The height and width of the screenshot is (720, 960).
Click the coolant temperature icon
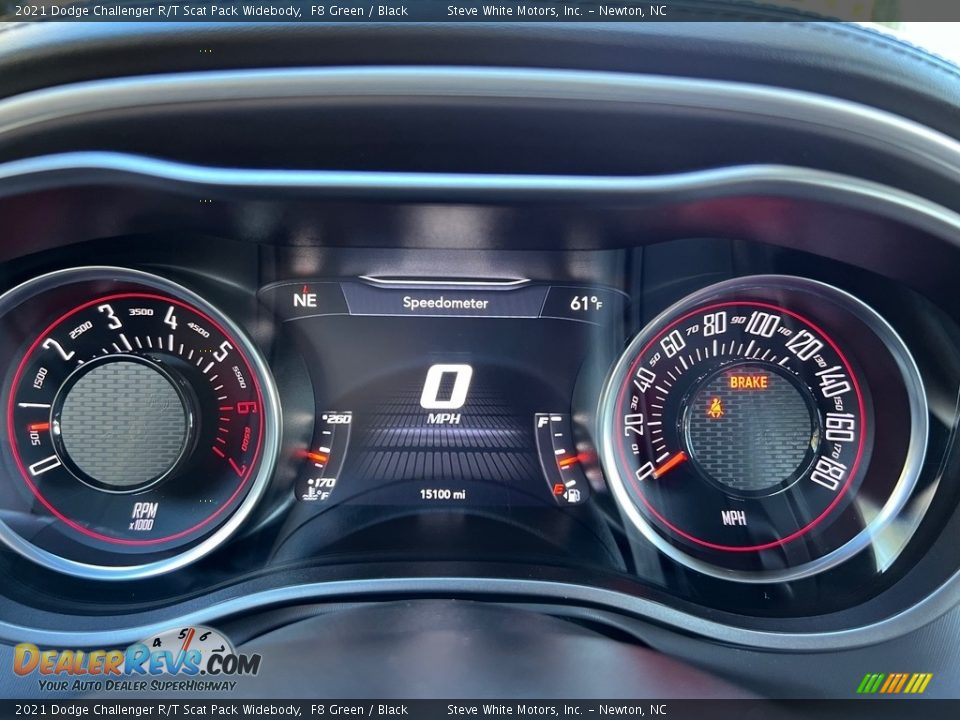(312, 493)
